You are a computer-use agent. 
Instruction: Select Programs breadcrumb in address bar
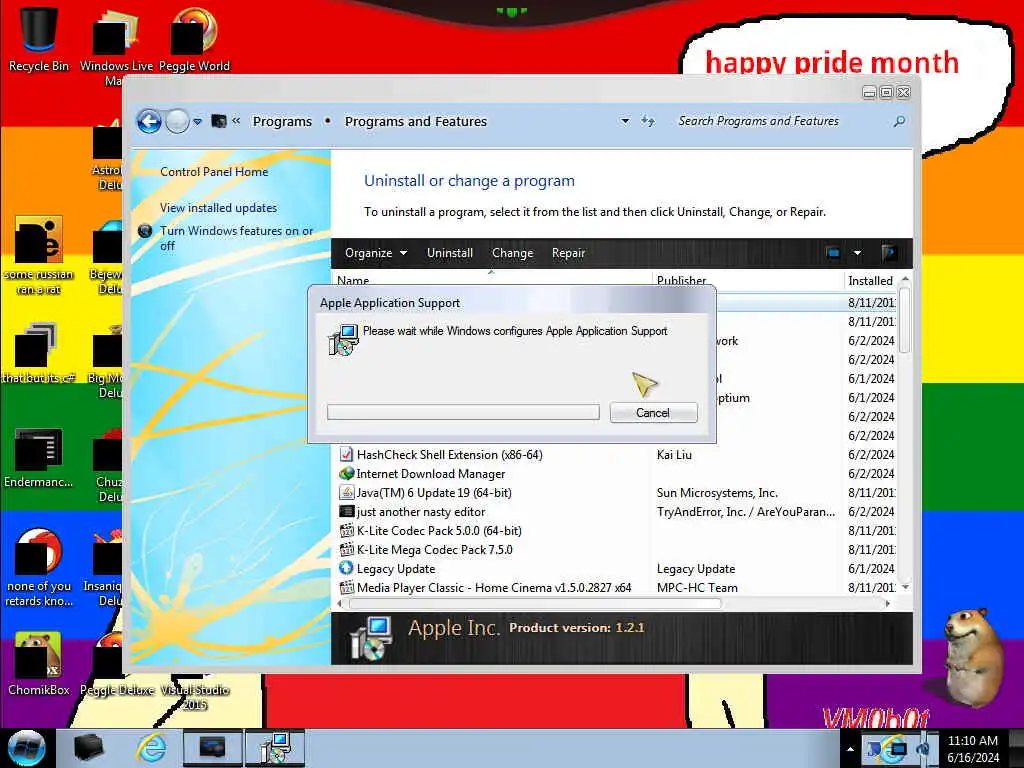(x=282, y=121)
